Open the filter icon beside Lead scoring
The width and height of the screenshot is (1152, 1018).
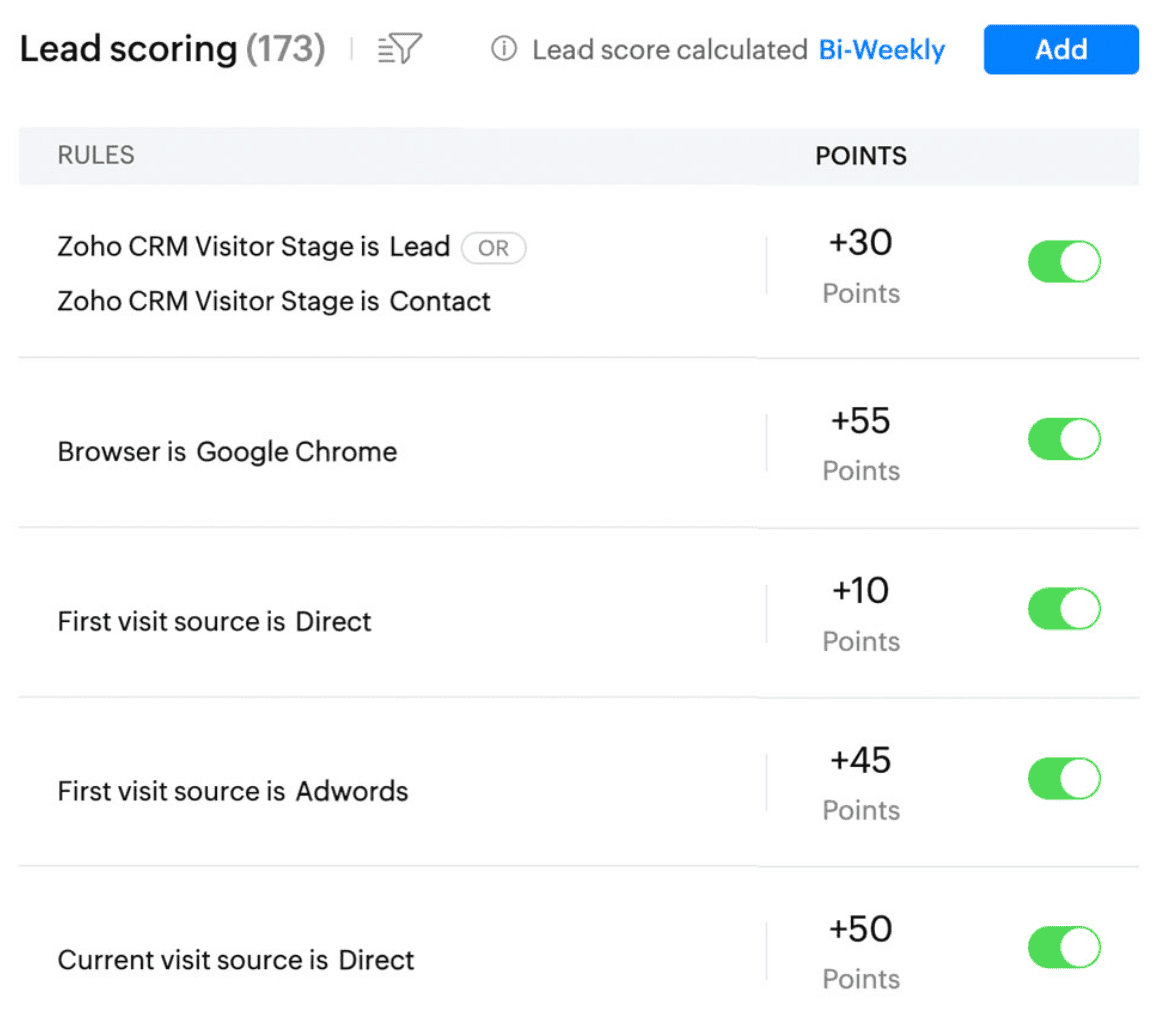tap(401, 50)
